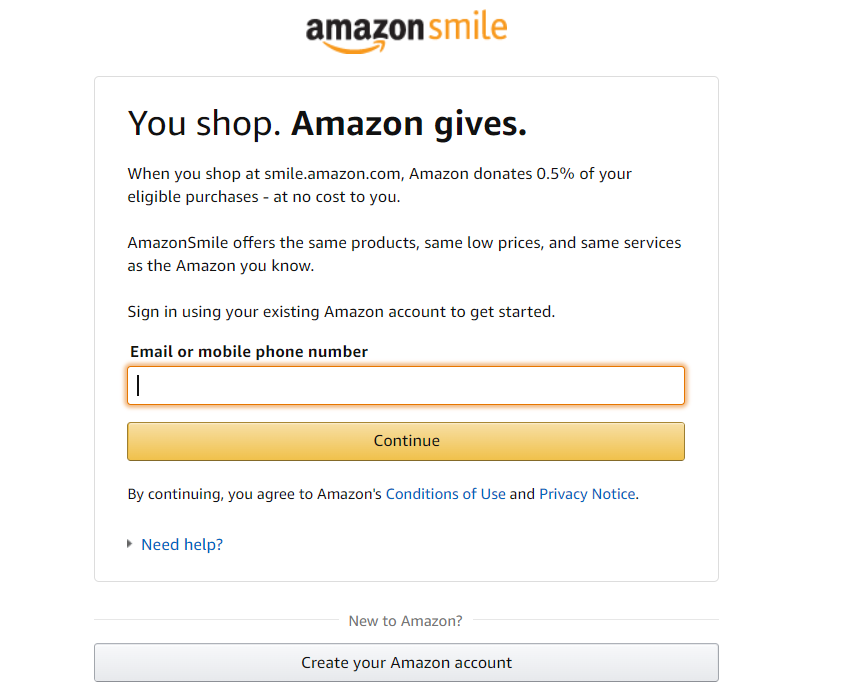Click the black "amazon" word in the logo
This screenshot has width=852, height=697.
tap(365, 28)
